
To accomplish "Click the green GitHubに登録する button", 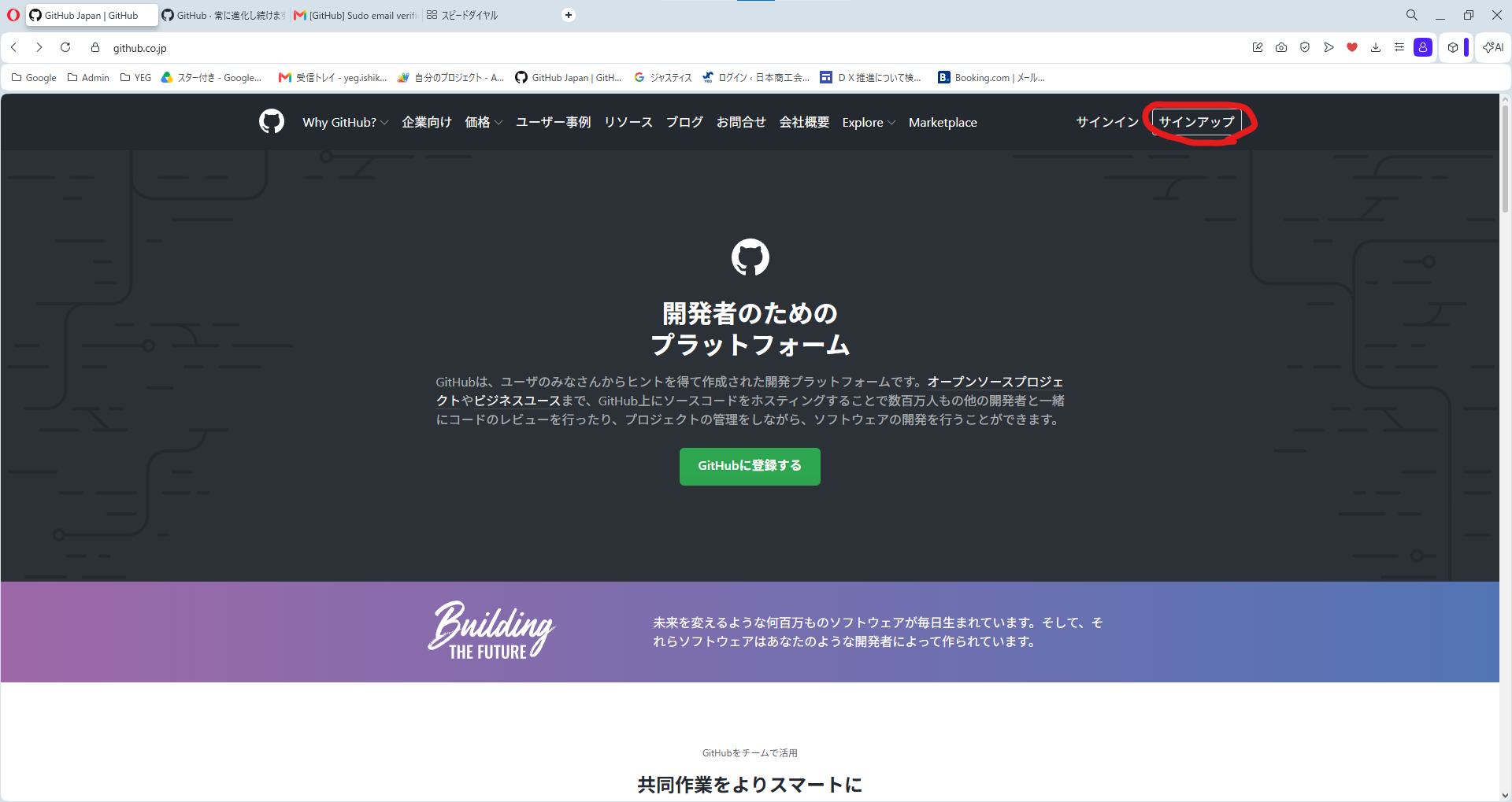I will click(x=750, y=466).
